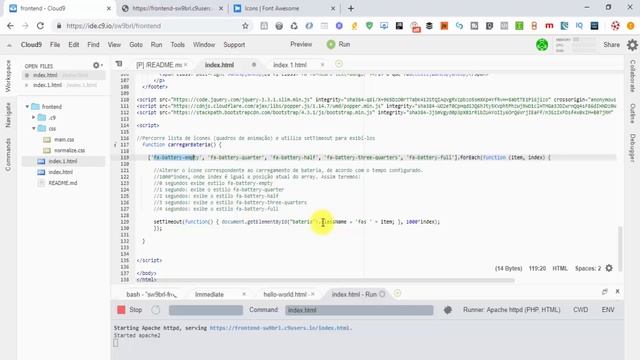Switch to index.html - Run tab

coord(354,294)
